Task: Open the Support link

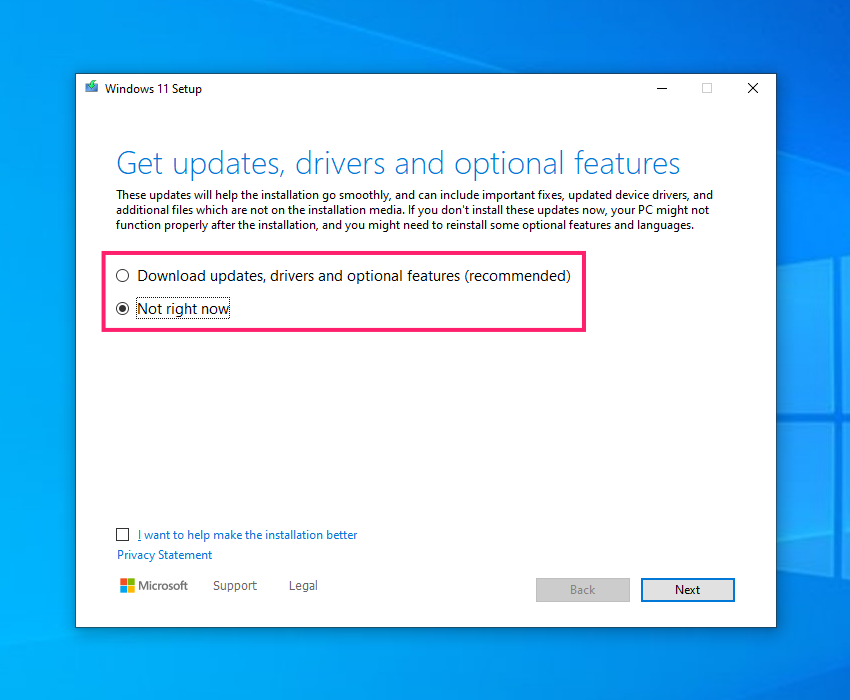Action: [235, 586]
